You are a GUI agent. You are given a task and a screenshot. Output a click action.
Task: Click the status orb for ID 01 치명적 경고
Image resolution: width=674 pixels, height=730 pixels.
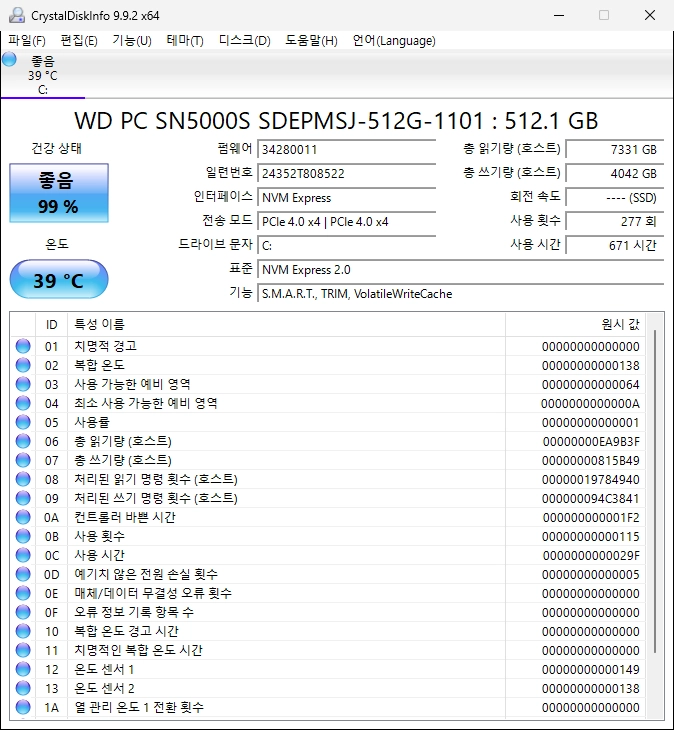(x=23, y=346)
